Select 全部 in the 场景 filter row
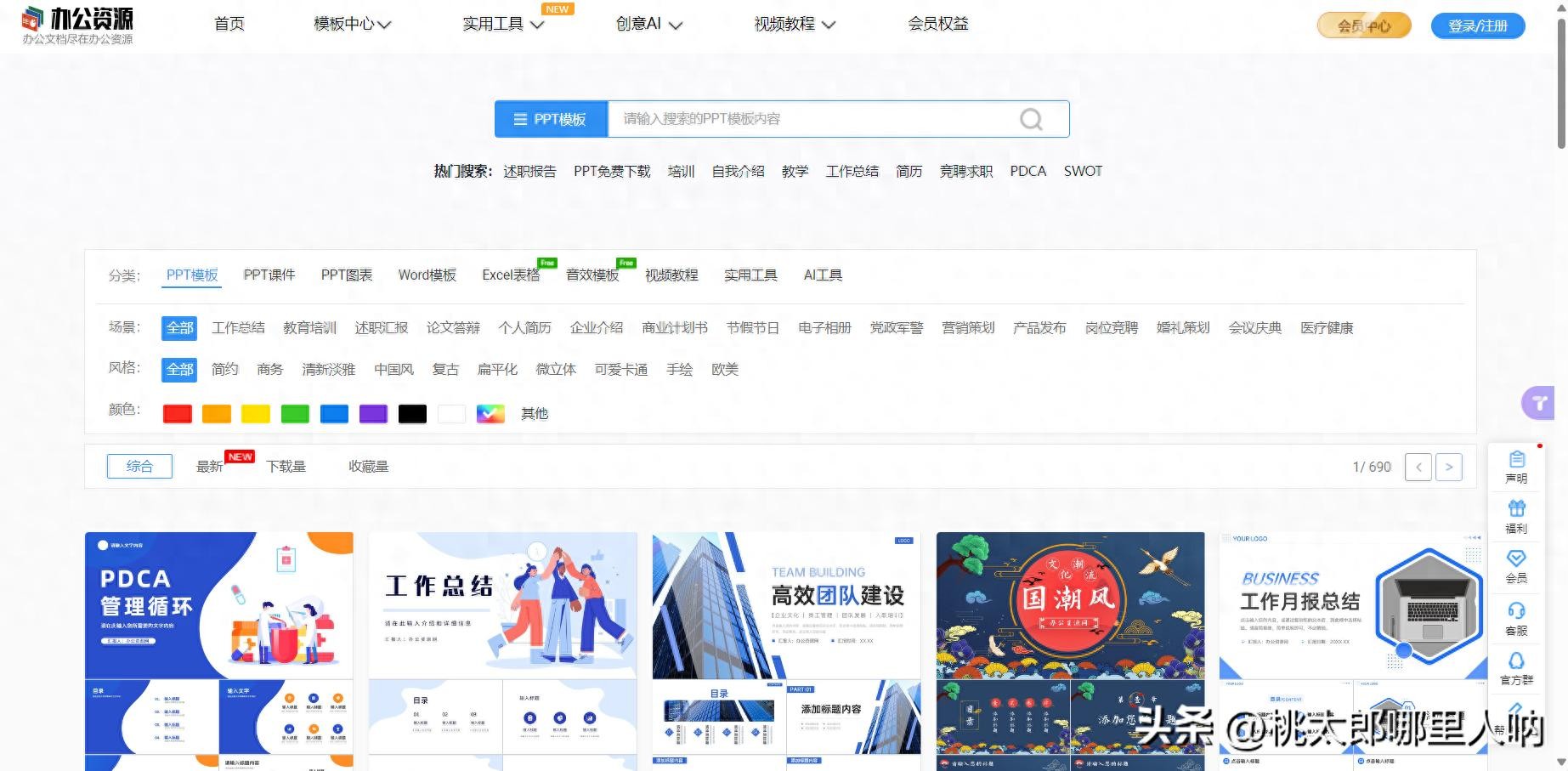1568x771 pixels. click(179, 328)
